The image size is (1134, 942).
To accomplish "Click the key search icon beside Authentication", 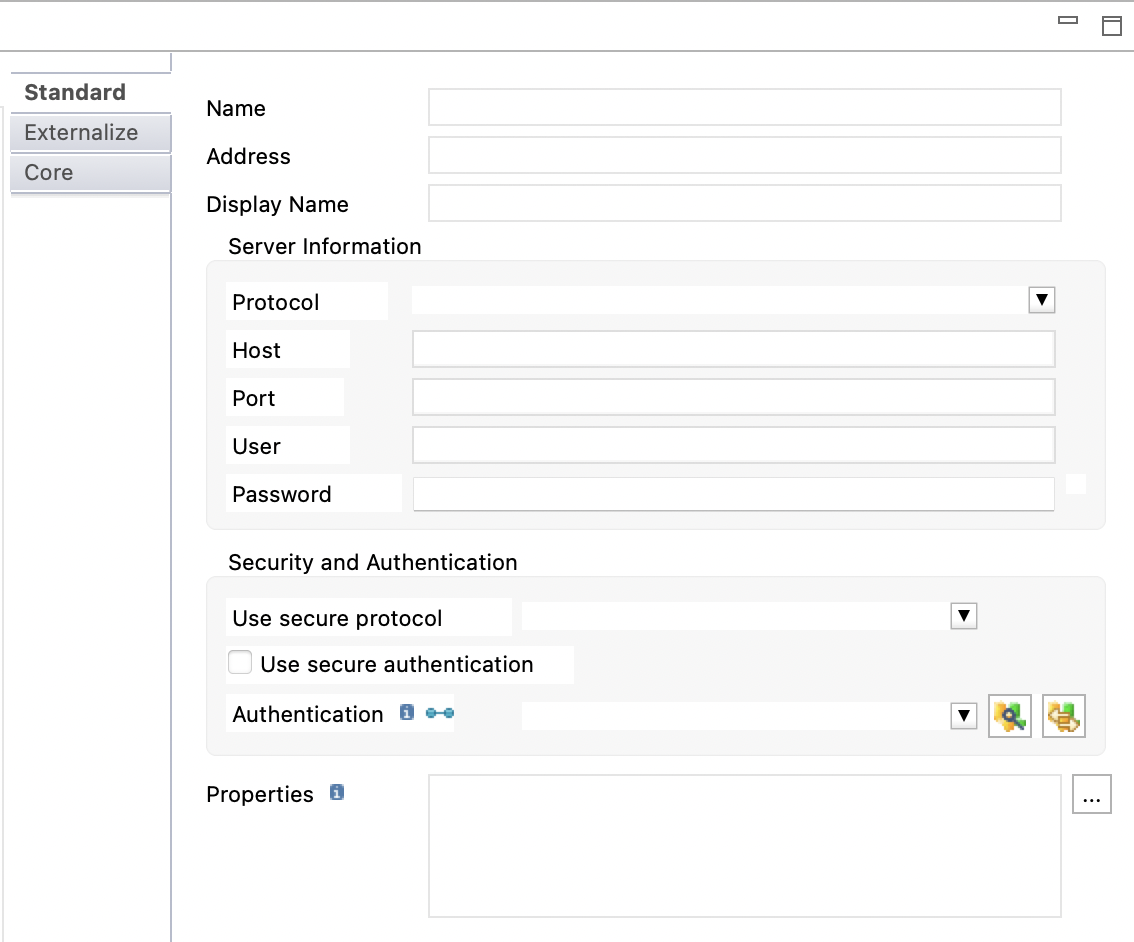I will pyautogui.click(x=1009, y=716).
